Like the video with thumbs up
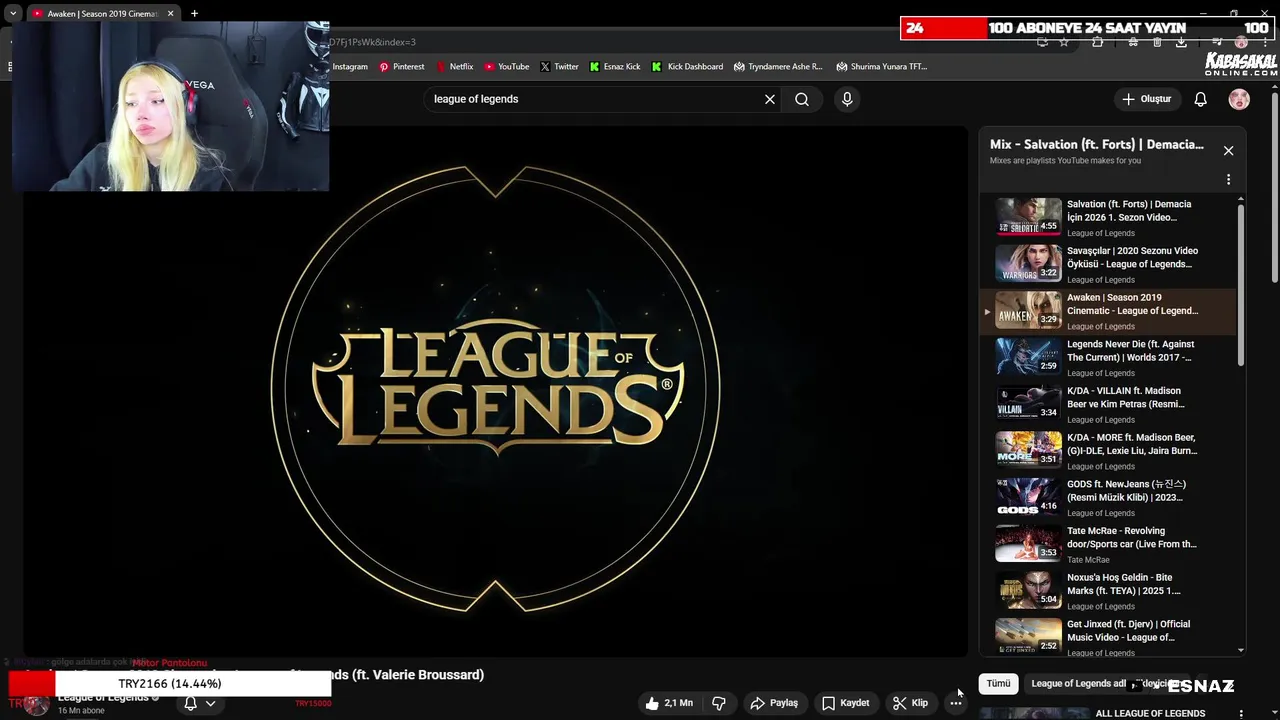The width and height of the screenshot is (1280, 720). 669,703
